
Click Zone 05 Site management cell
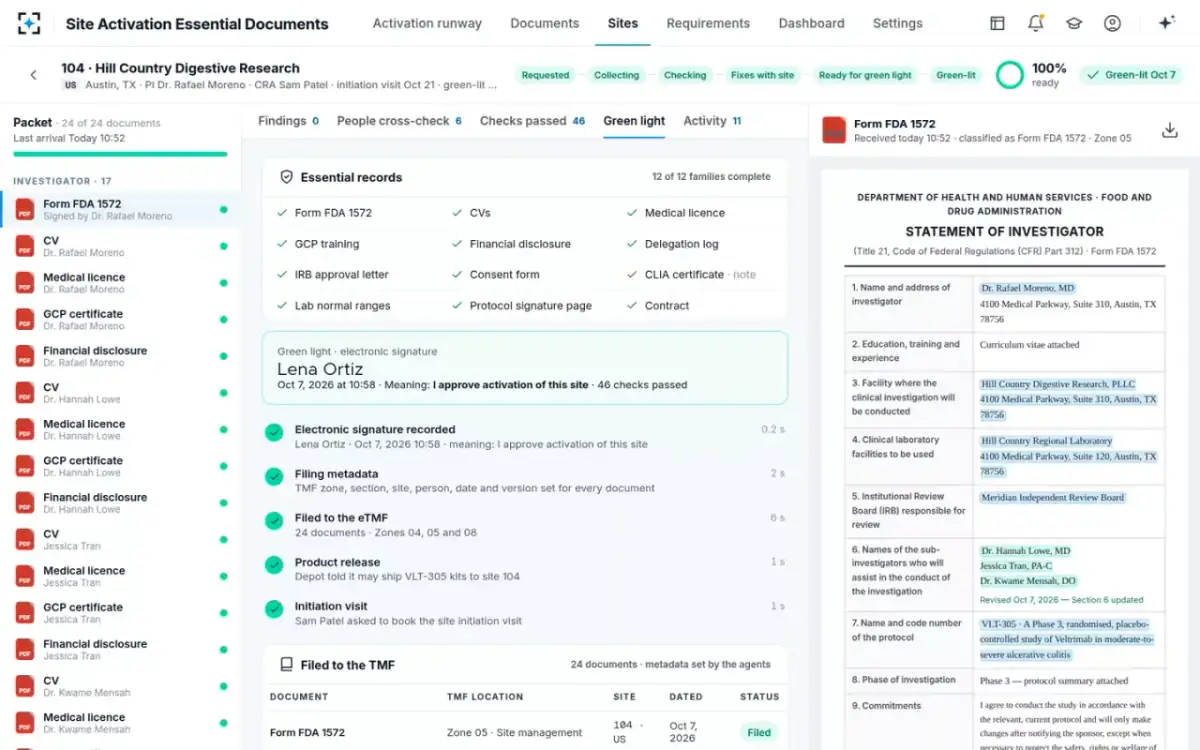click(x=514, y=733)
